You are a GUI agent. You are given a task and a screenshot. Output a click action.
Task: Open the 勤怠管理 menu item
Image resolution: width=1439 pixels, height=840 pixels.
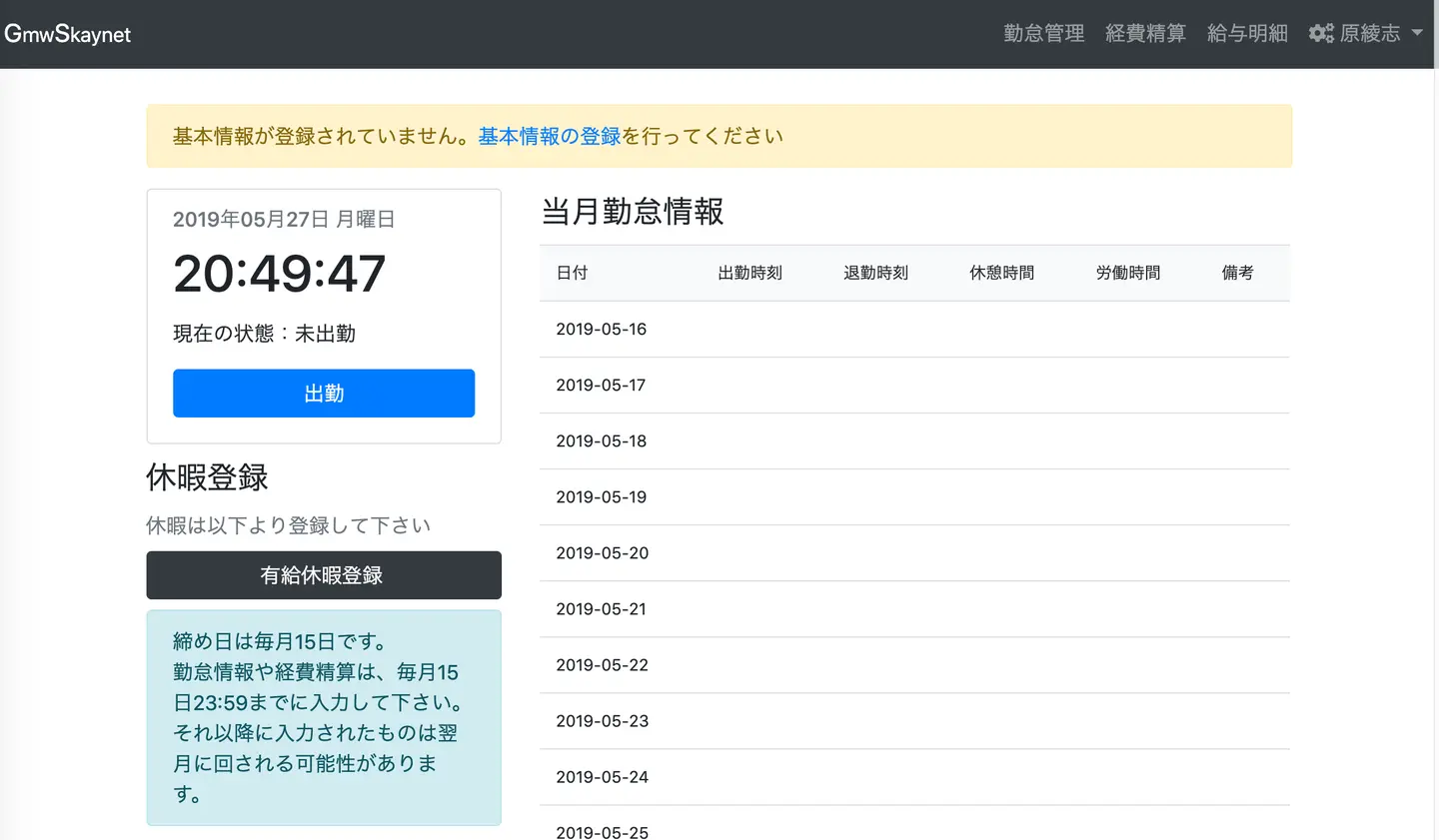1043,33
